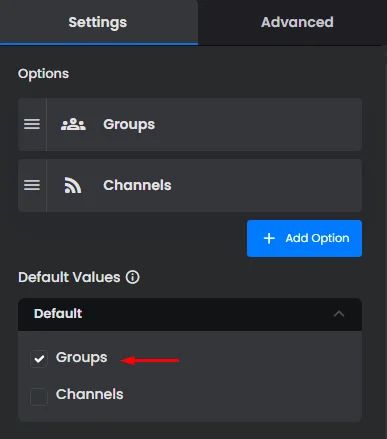
Task: Add a new option with Add Option
Action: 304,238
